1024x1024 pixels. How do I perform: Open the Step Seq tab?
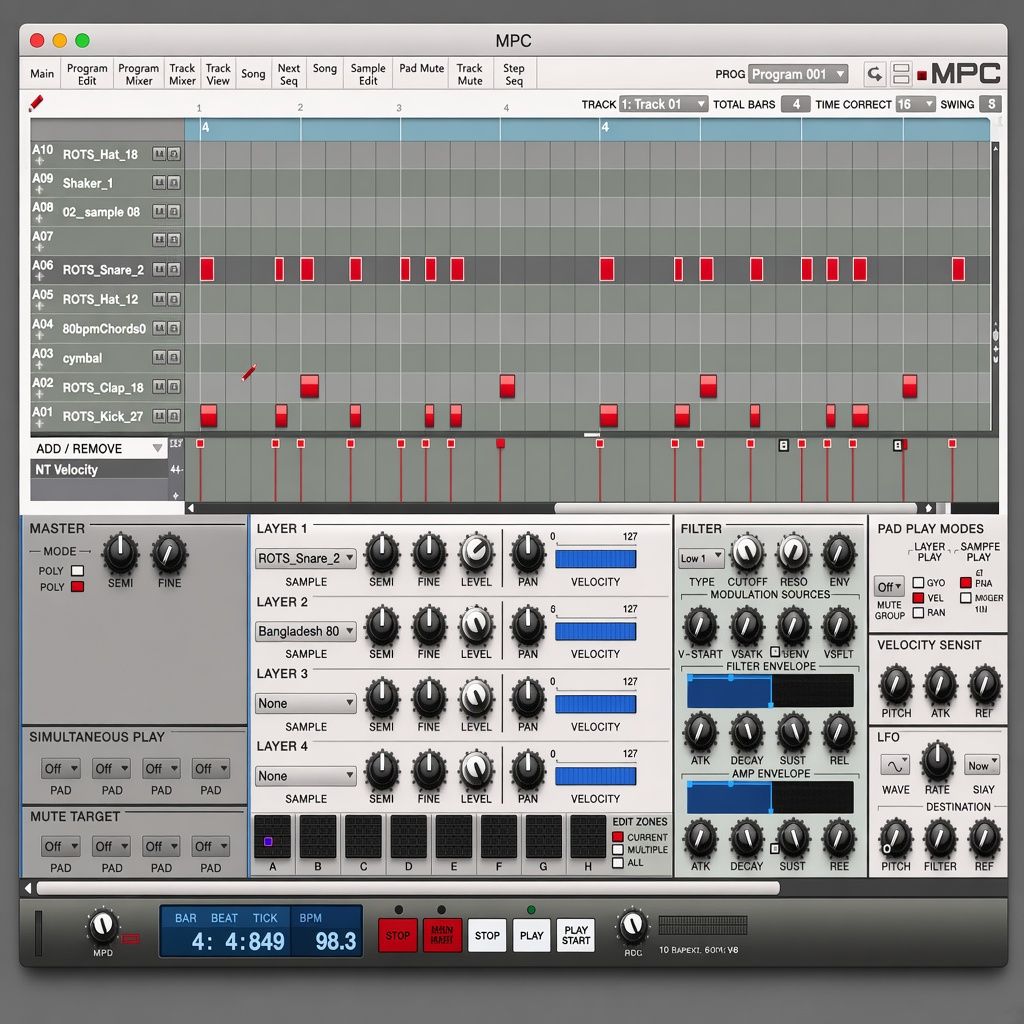[x=514, y=74]
